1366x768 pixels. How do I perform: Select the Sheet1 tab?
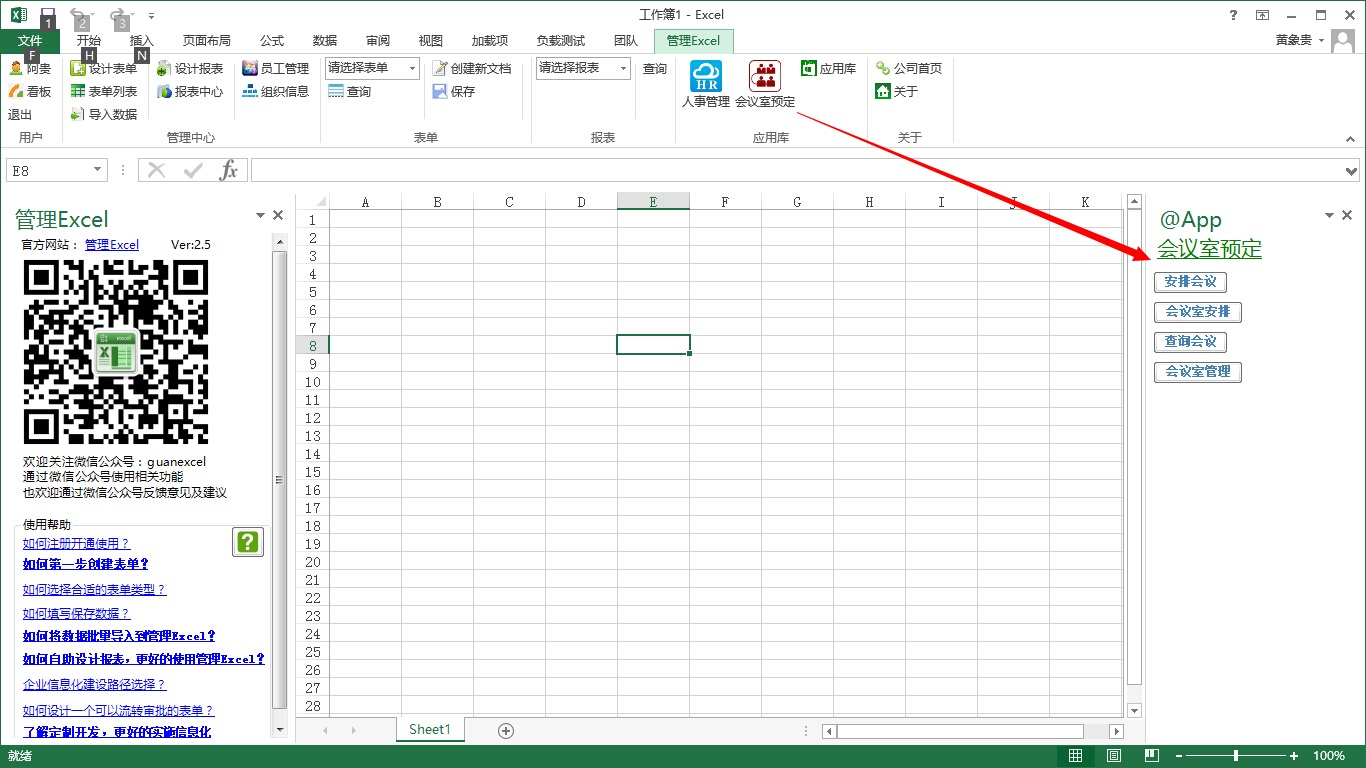coord(430,730)
